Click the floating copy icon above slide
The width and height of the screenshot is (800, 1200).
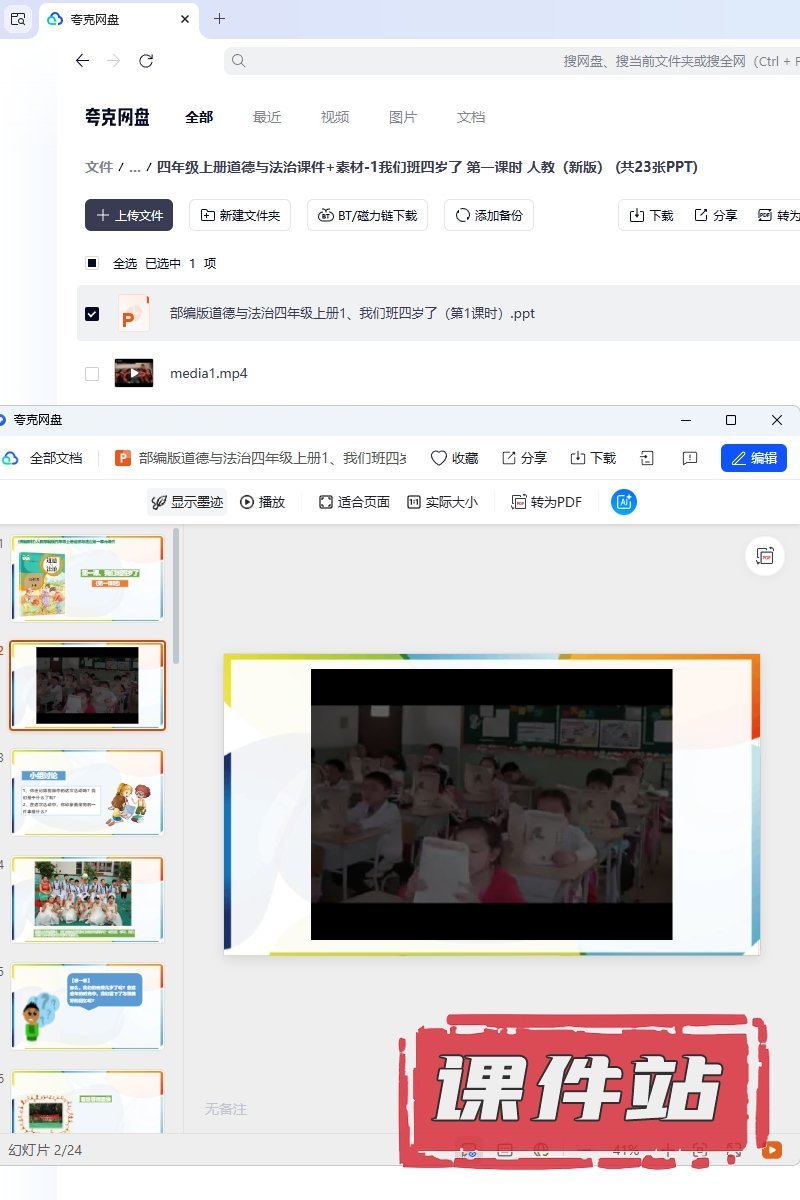coord(765,556)
